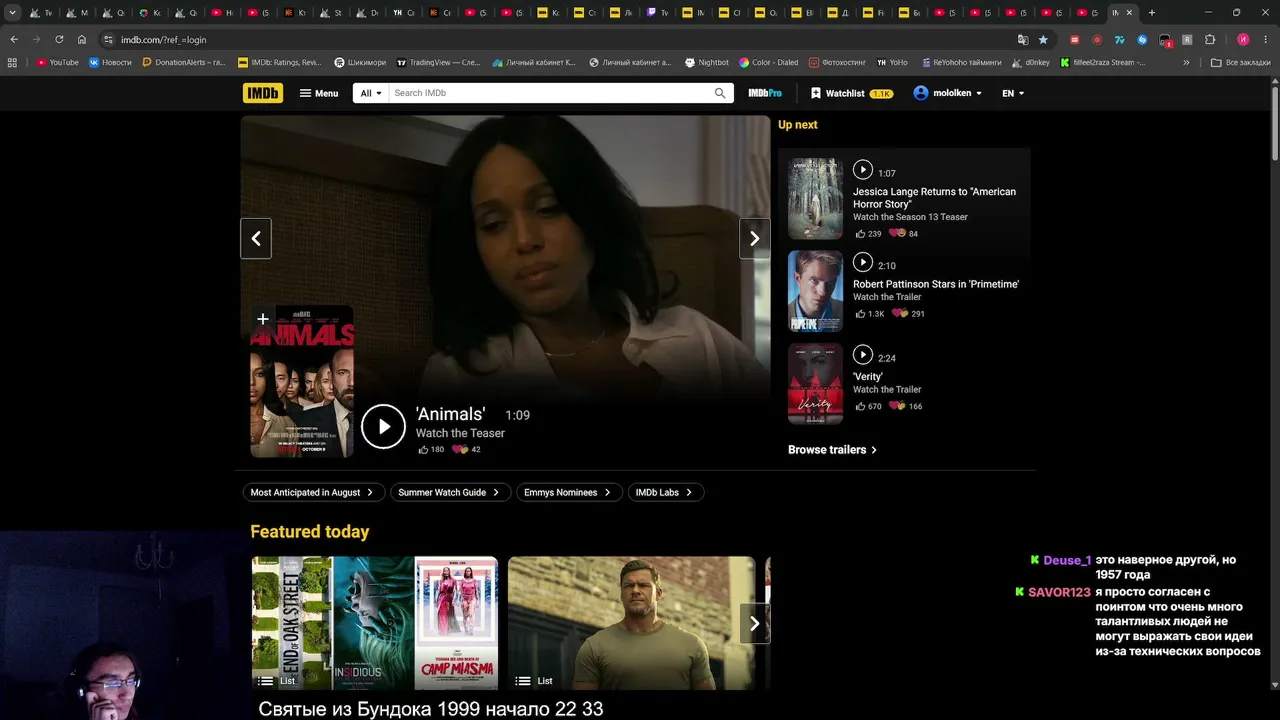Open IMDbPro link

point(765,93)
